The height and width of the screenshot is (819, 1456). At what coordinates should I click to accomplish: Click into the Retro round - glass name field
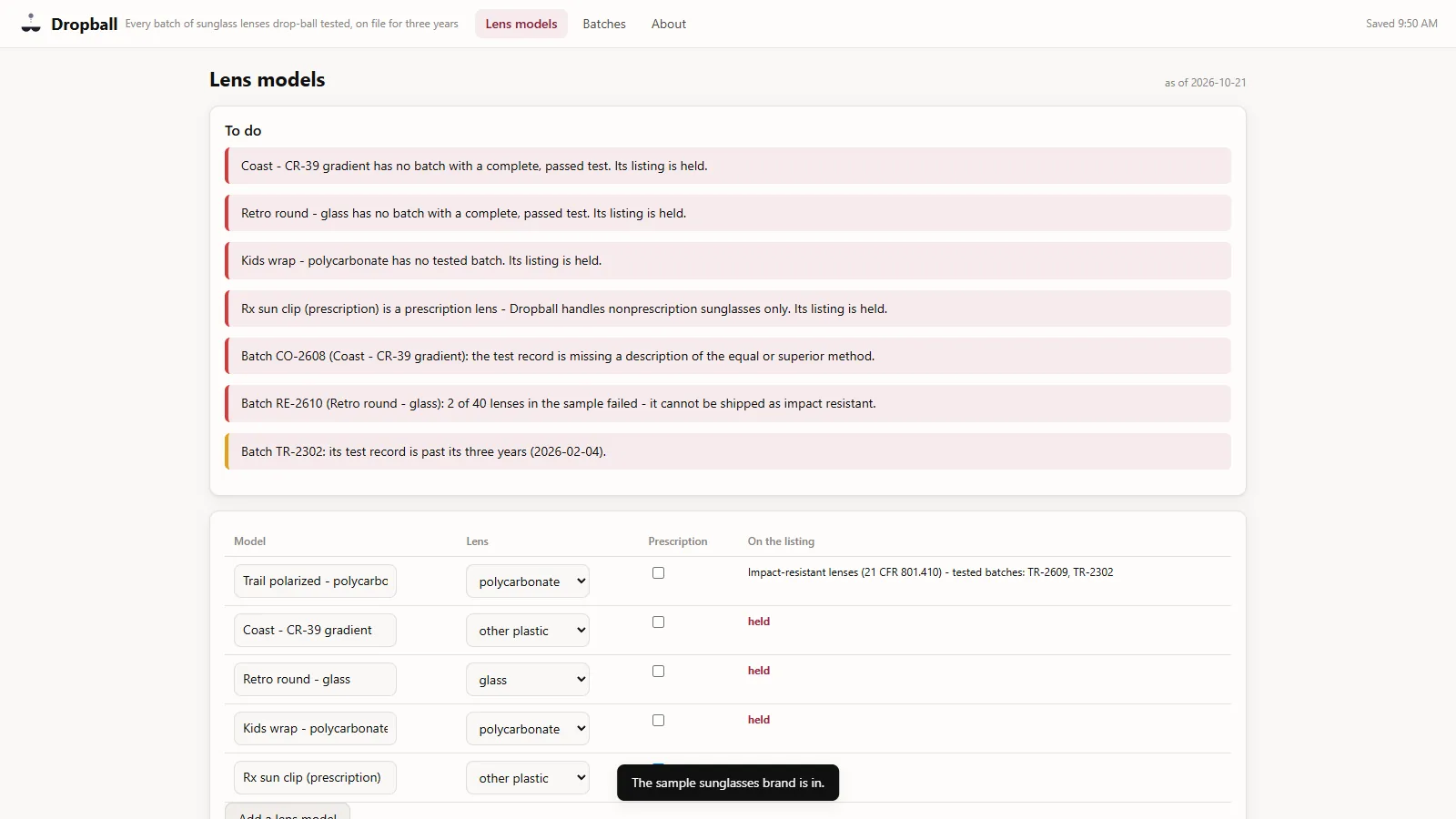click(315, 680)
